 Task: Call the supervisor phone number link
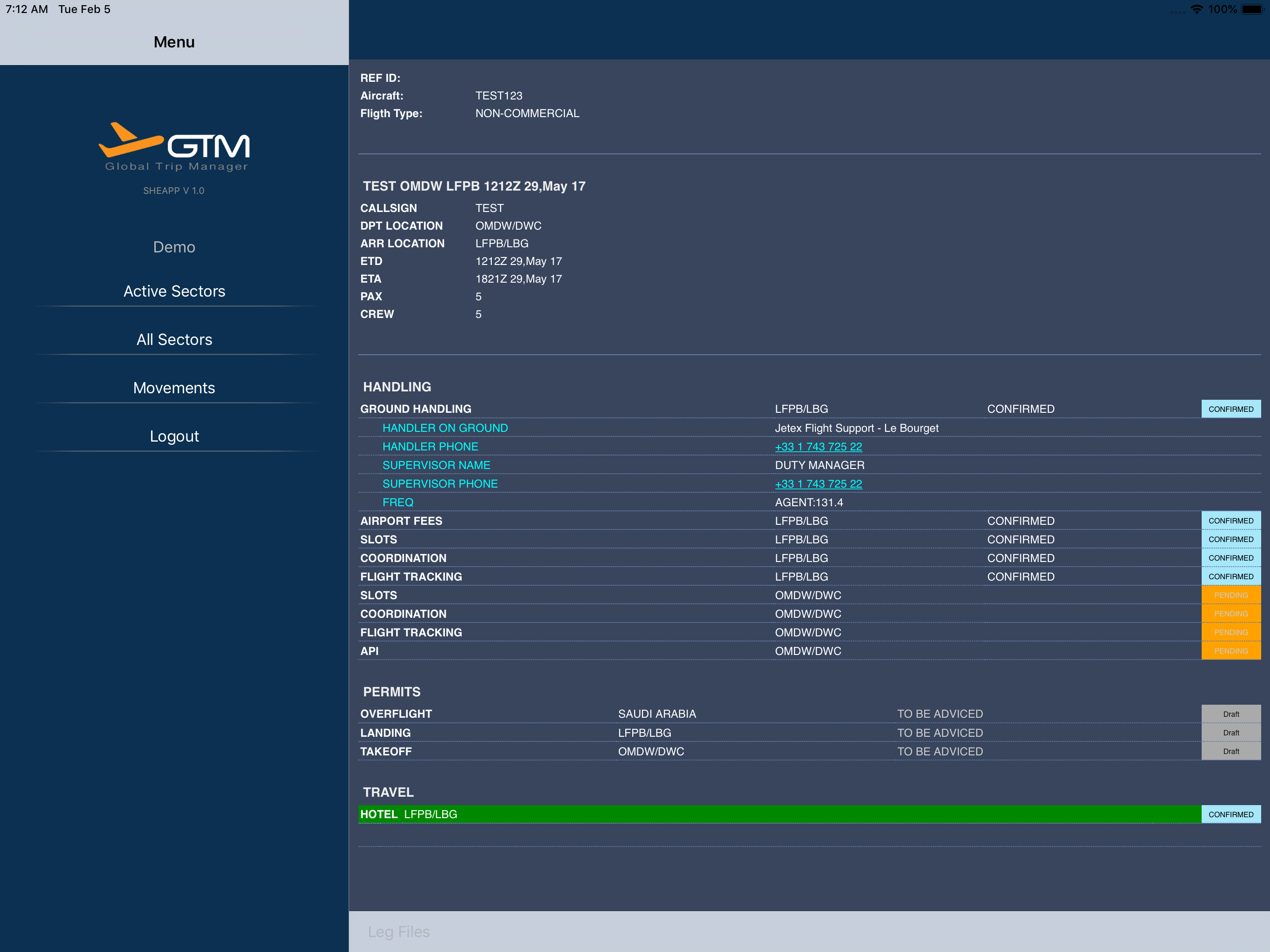pos(818,484)
